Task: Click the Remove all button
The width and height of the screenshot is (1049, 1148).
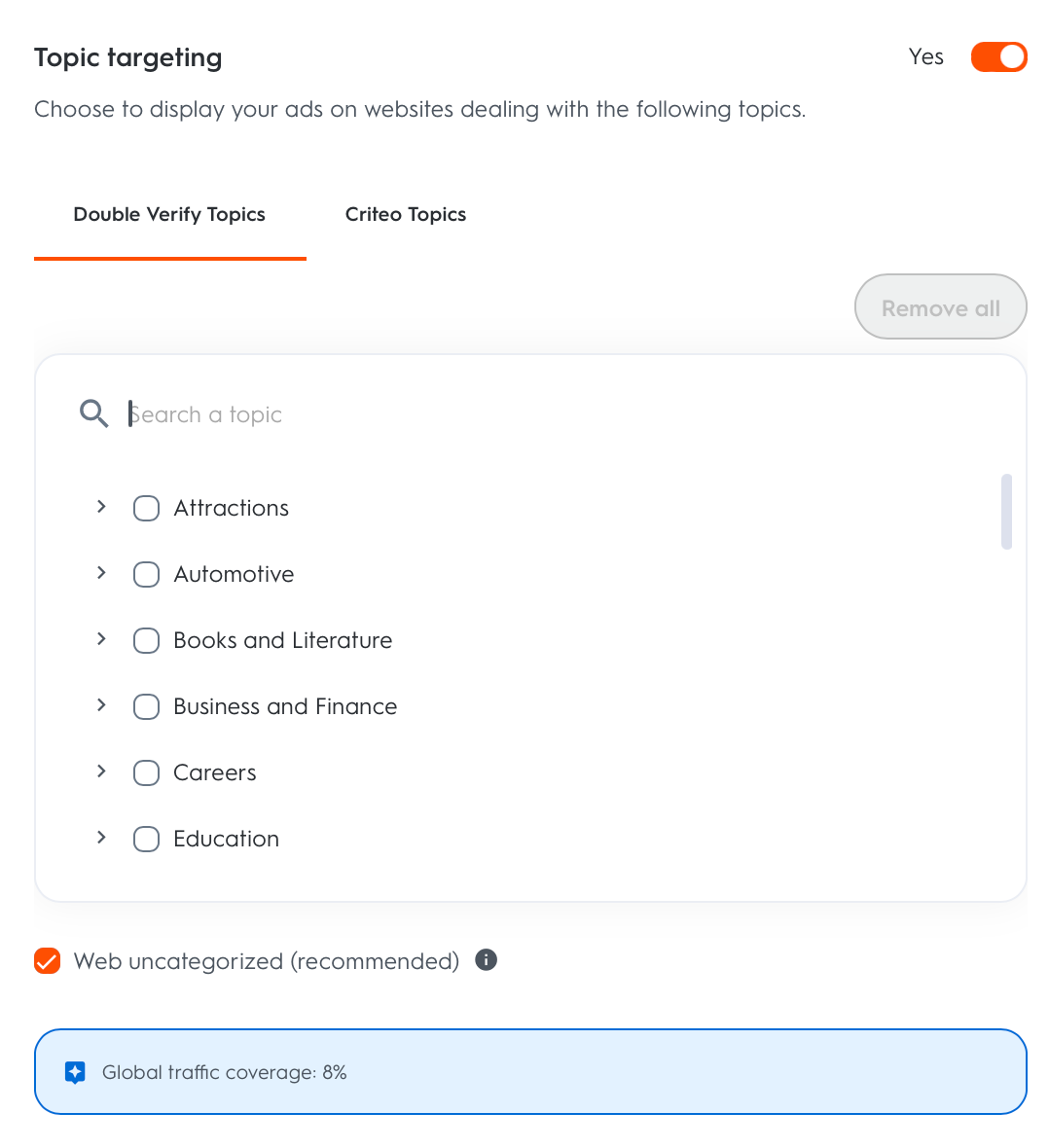Action: pos(940,307)
